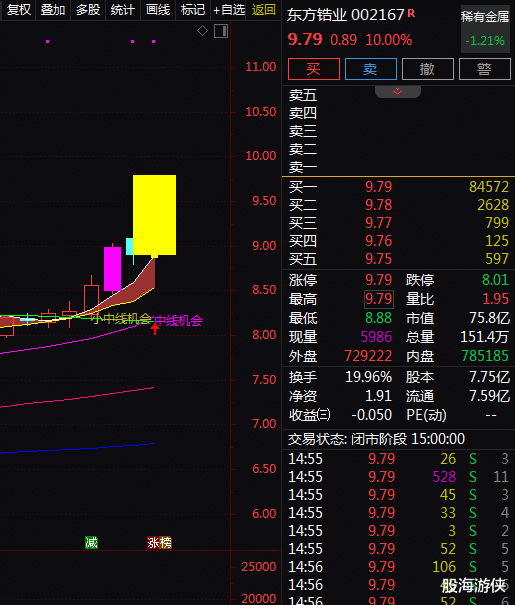Click the 换手 value 19.96%
The width and height of the screenshot is (515, 605).
(x=368, y=377)
